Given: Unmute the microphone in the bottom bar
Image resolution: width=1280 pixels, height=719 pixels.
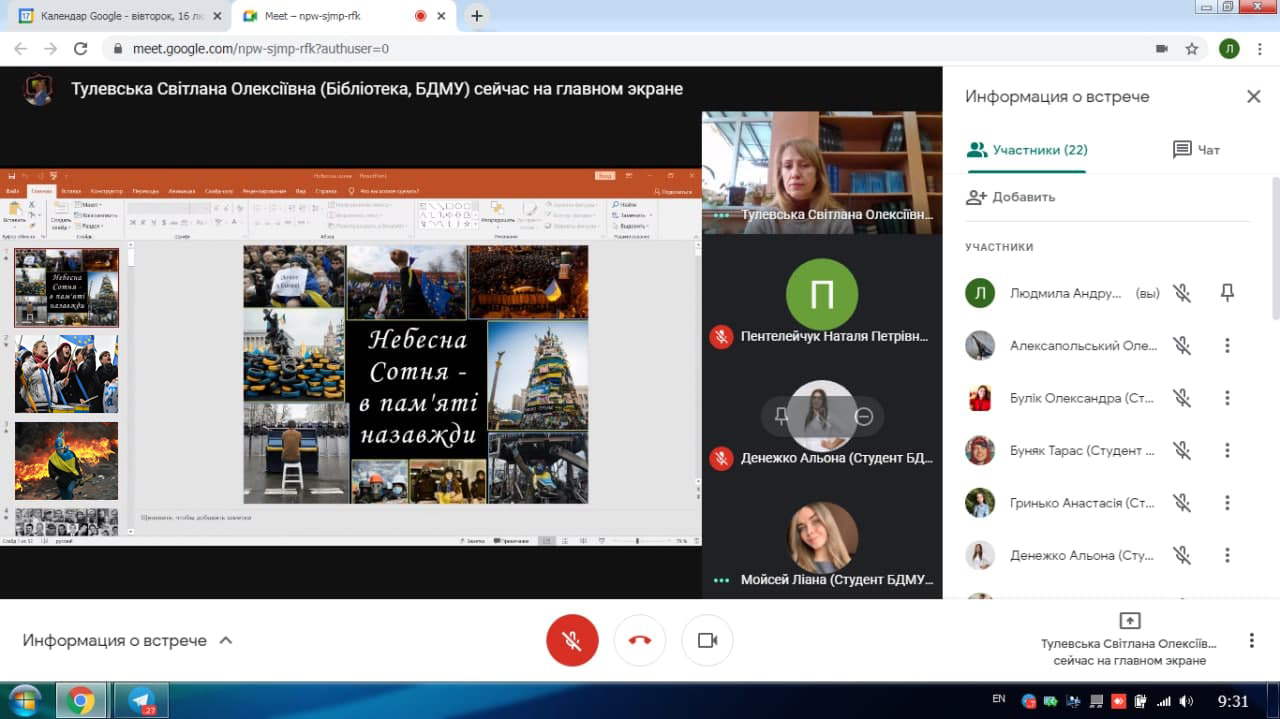Looking at the screenshot, I should coord(572,641).
